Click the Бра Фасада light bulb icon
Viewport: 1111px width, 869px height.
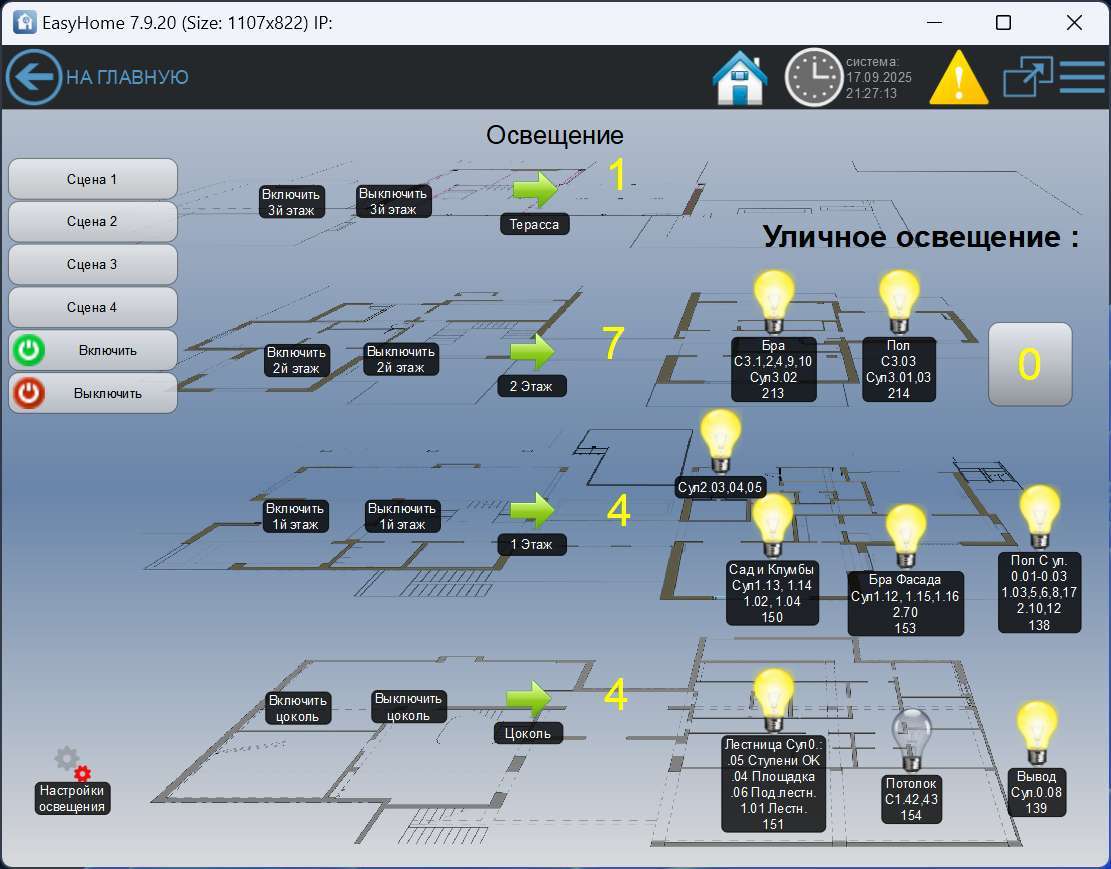click(903, 528)
